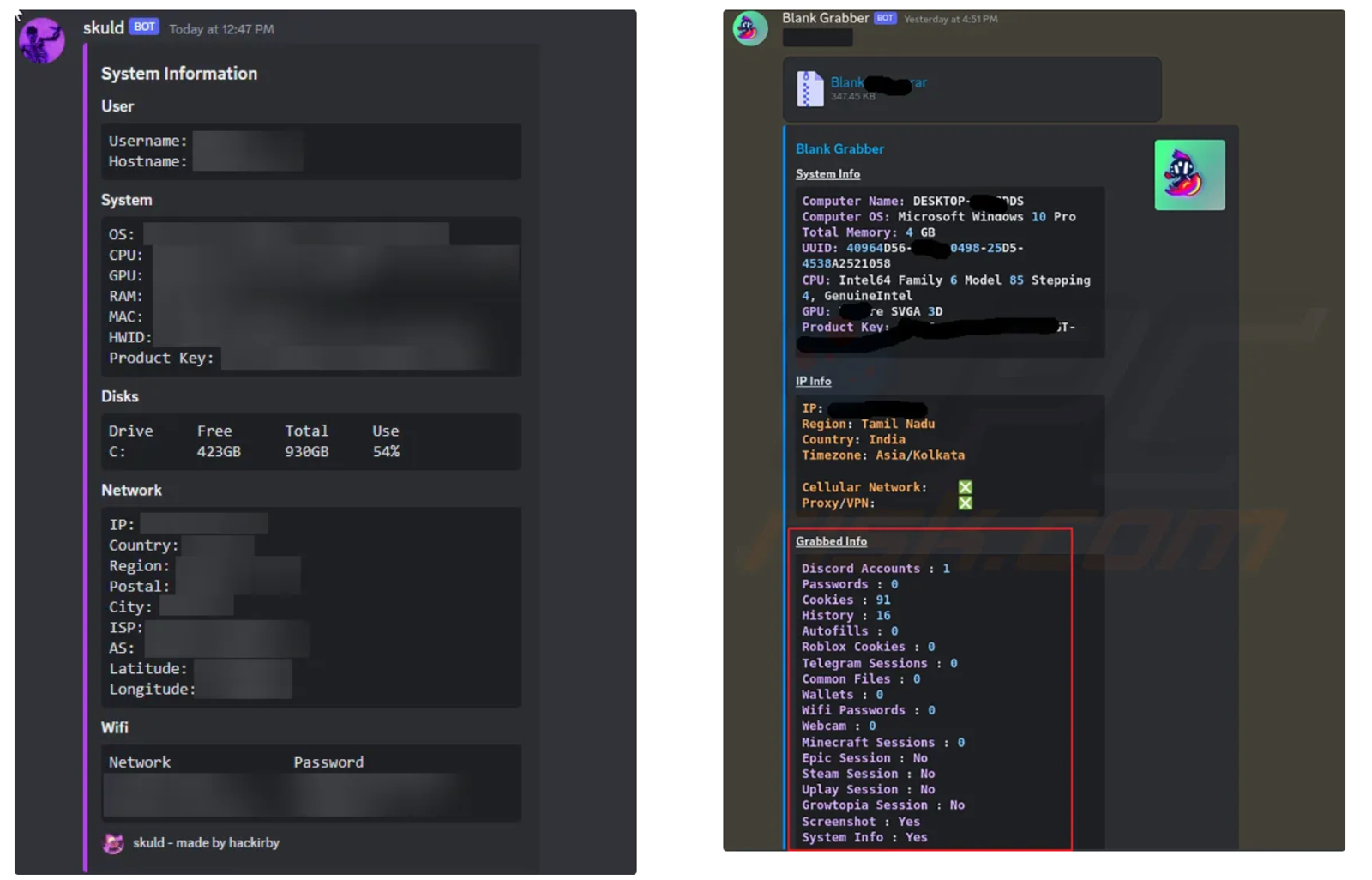
Task: Select the 'Country: India' line
Action: 853,439
